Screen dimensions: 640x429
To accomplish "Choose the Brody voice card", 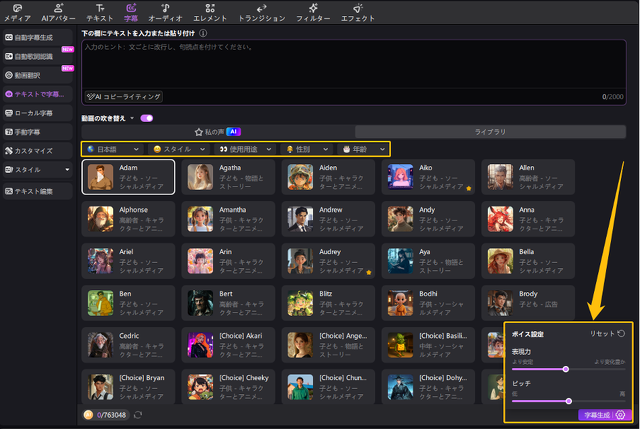I will point(528,303).
